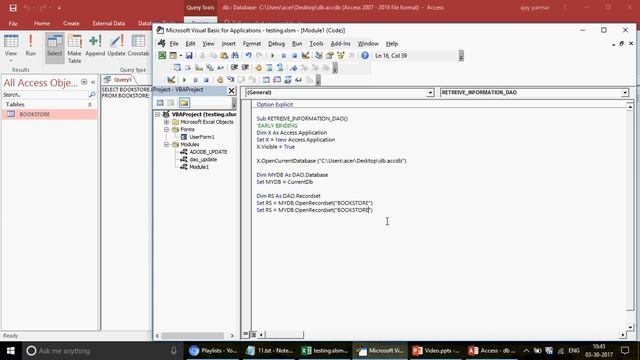Click Windows Start button on taskbar

(x=11, y=351)
